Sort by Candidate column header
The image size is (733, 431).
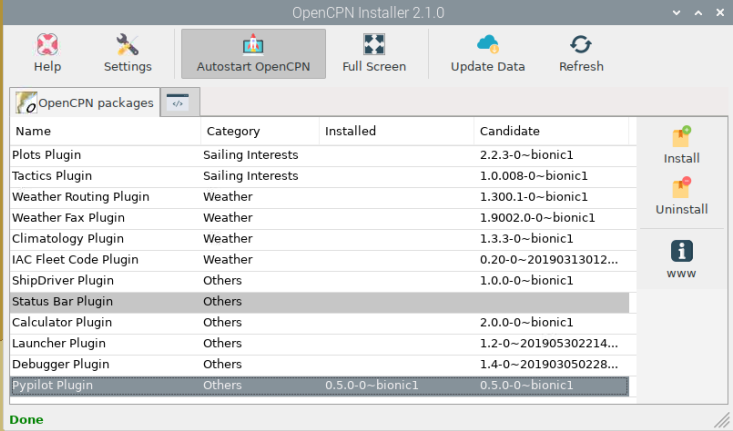tap(551, 131)
